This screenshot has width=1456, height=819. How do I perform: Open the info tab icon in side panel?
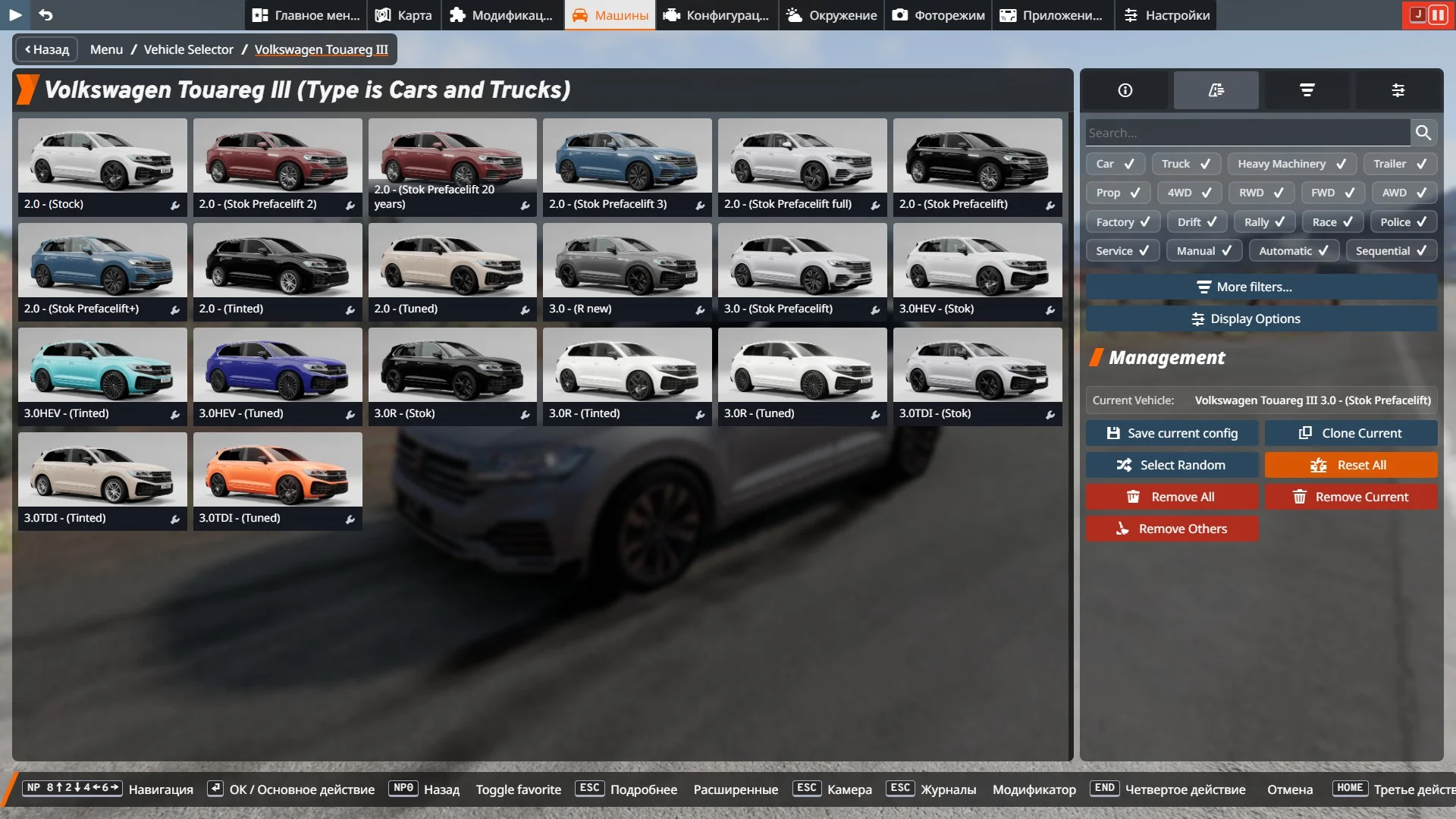pyautogui.click(x=1125, y=90)
